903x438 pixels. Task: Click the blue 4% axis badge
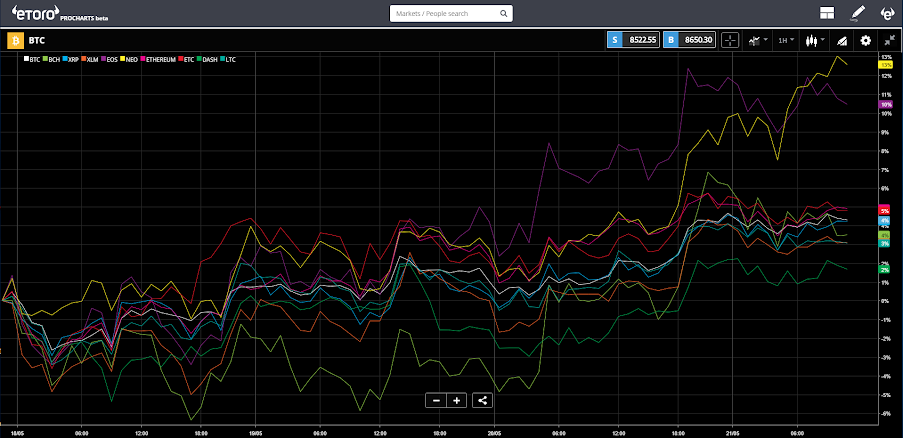(x=884, y=220)
